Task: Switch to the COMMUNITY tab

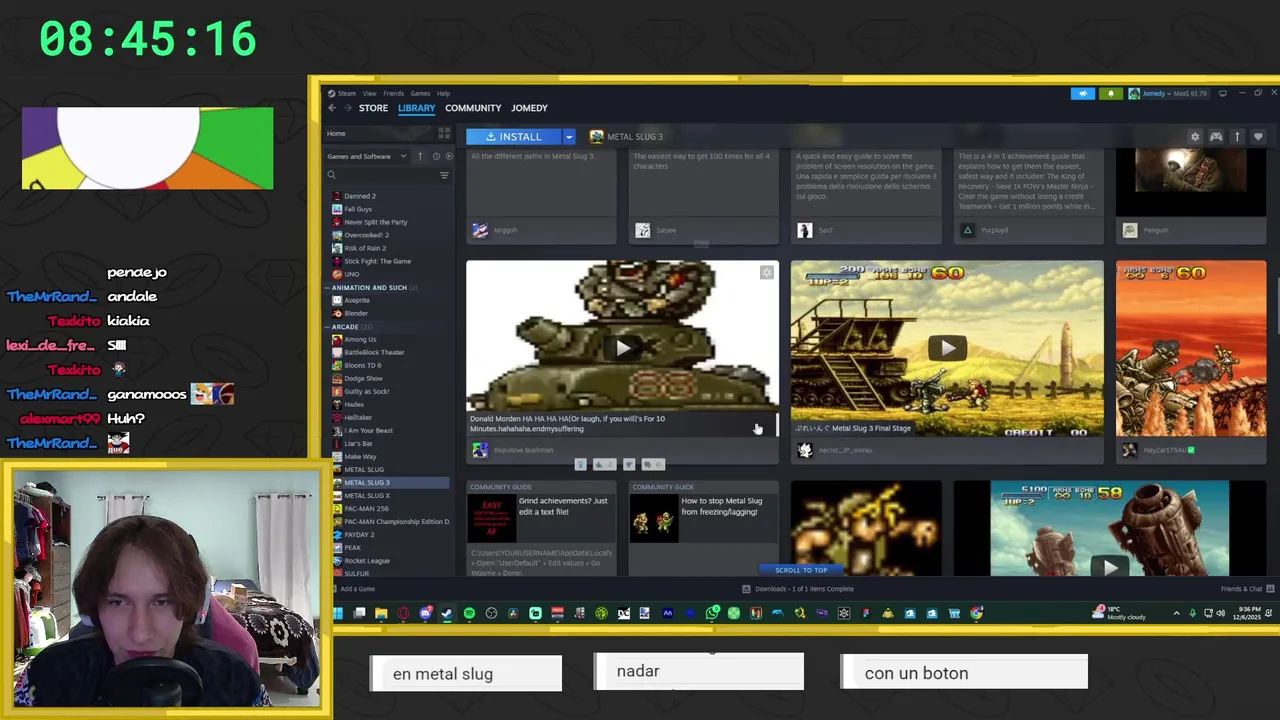Action: 473,108
